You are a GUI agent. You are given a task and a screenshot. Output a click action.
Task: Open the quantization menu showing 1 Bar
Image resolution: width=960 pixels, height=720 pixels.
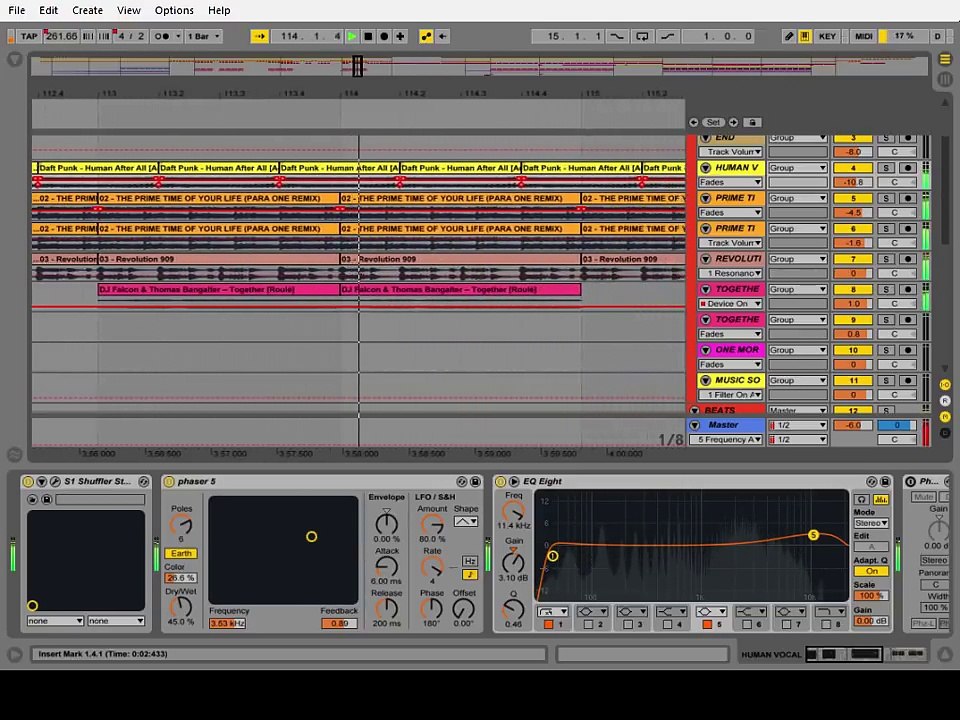(203, 36)
